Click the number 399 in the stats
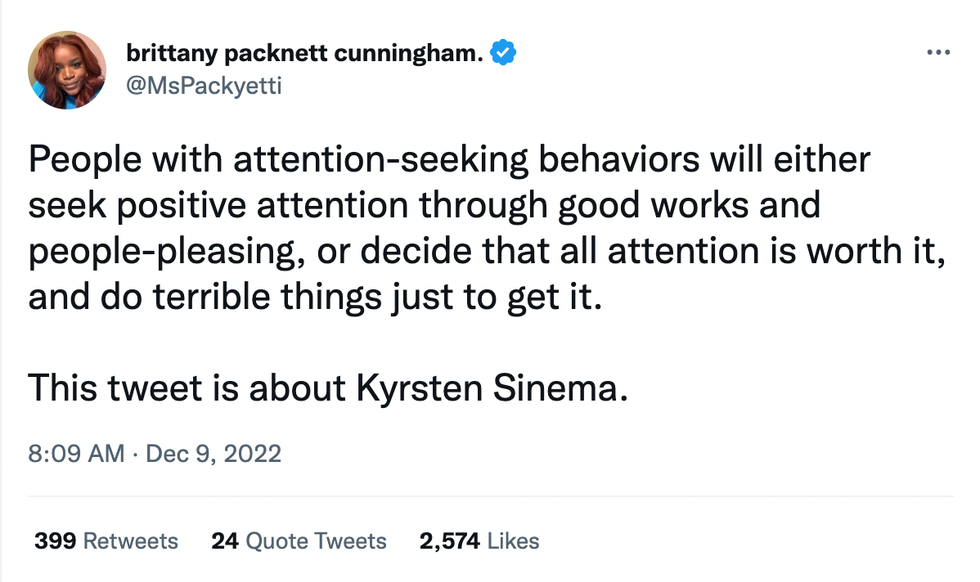The width and height of the screenshot is (980, 582). coord(55,541)
